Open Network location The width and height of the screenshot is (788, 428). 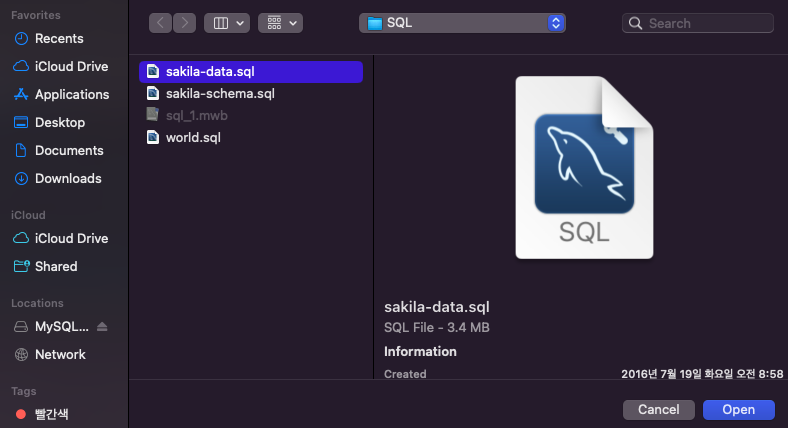coord(60,355)
